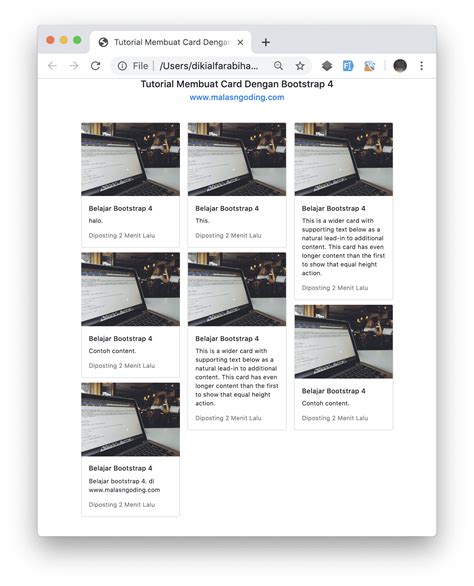Image resolution: width=474 pixels, height=586 pixels.
Task: Bookmark this page with the star icon
Action: [x=300, y=66]
